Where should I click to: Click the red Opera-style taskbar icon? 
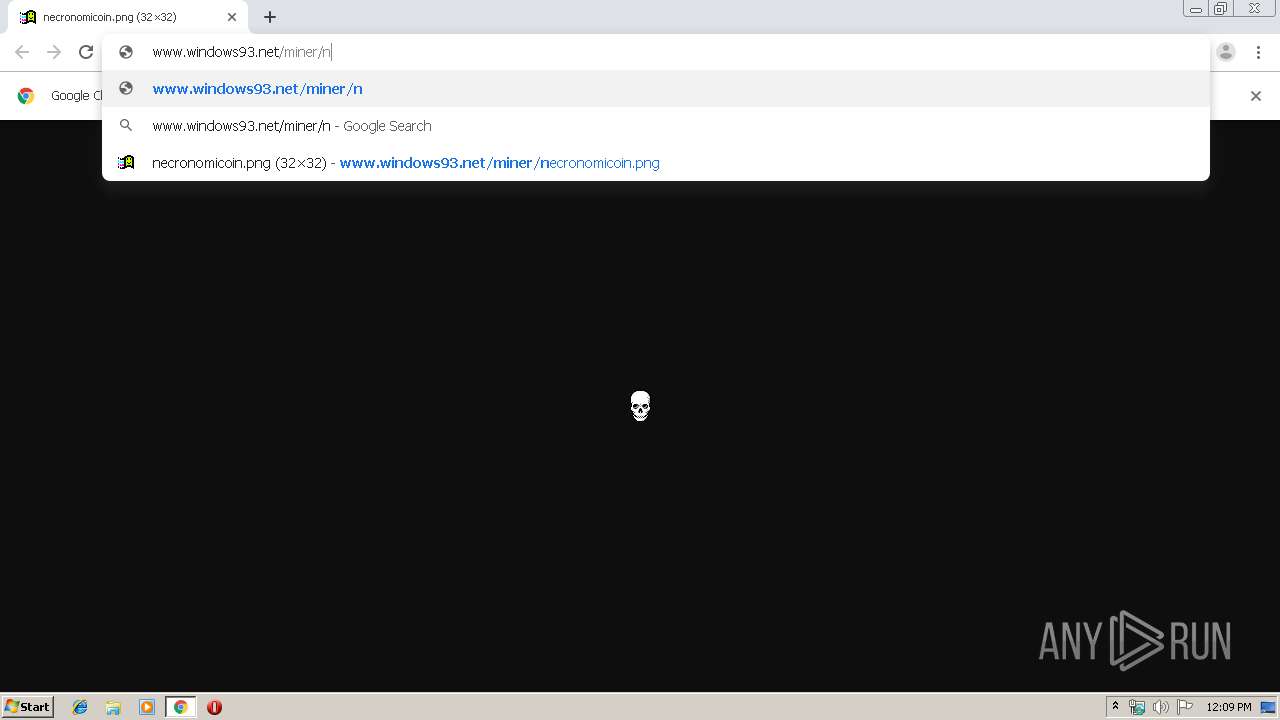coord(214,707)
